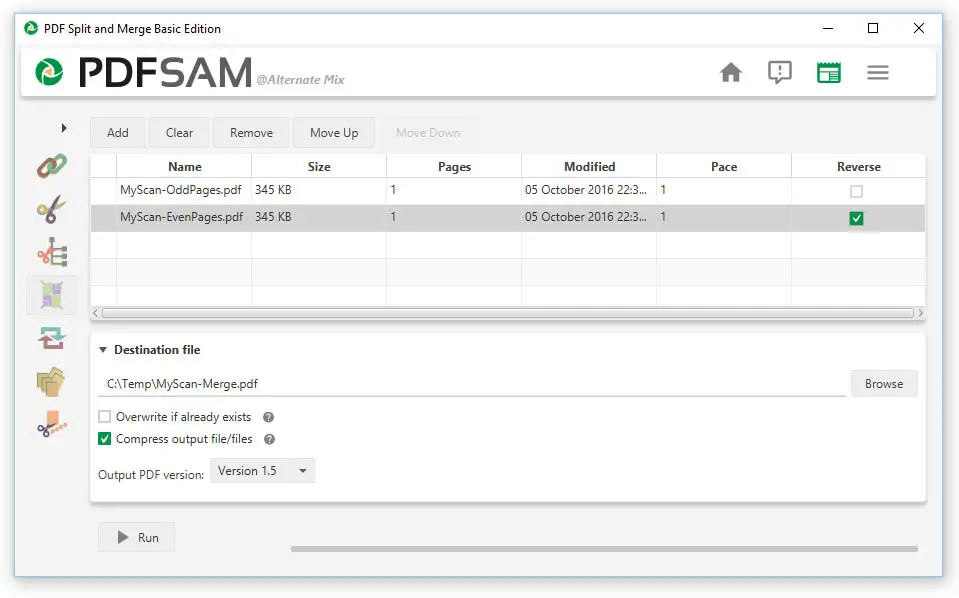Click the Run button
This screenshot has width=959, height=598.
136,537
